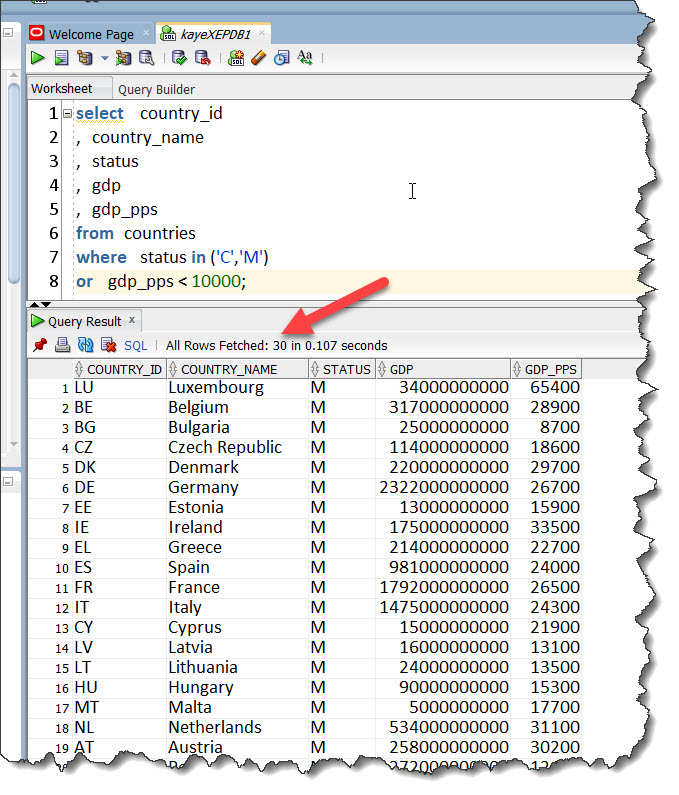Sort by the STATUS column header

[x=342, y=369]
